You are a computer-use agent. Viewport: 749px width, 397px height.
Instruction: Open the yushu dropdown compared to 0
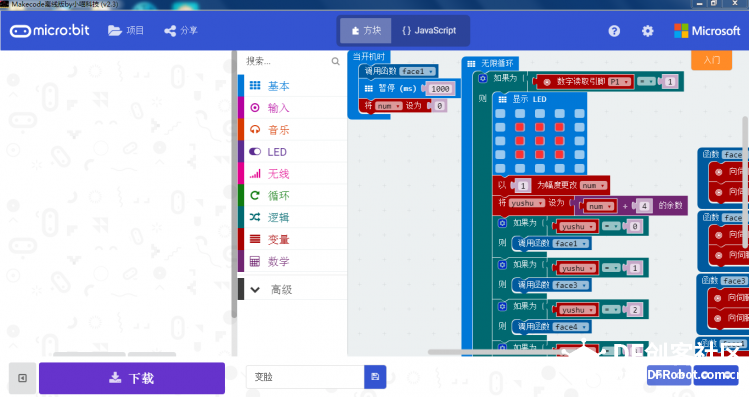[x=577, y=226]
